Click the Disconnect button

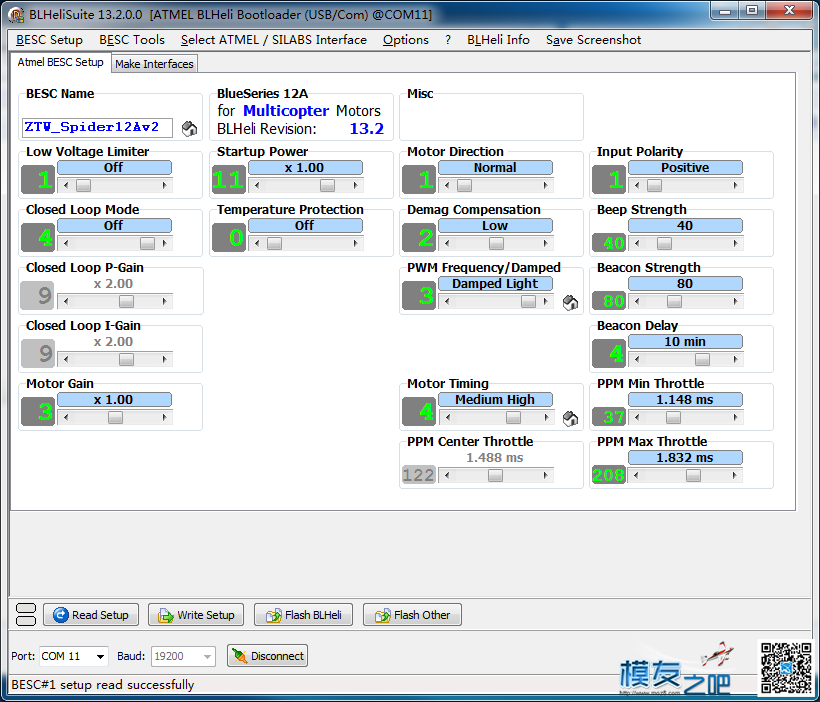pyautogui.click(x=267, y=656)
